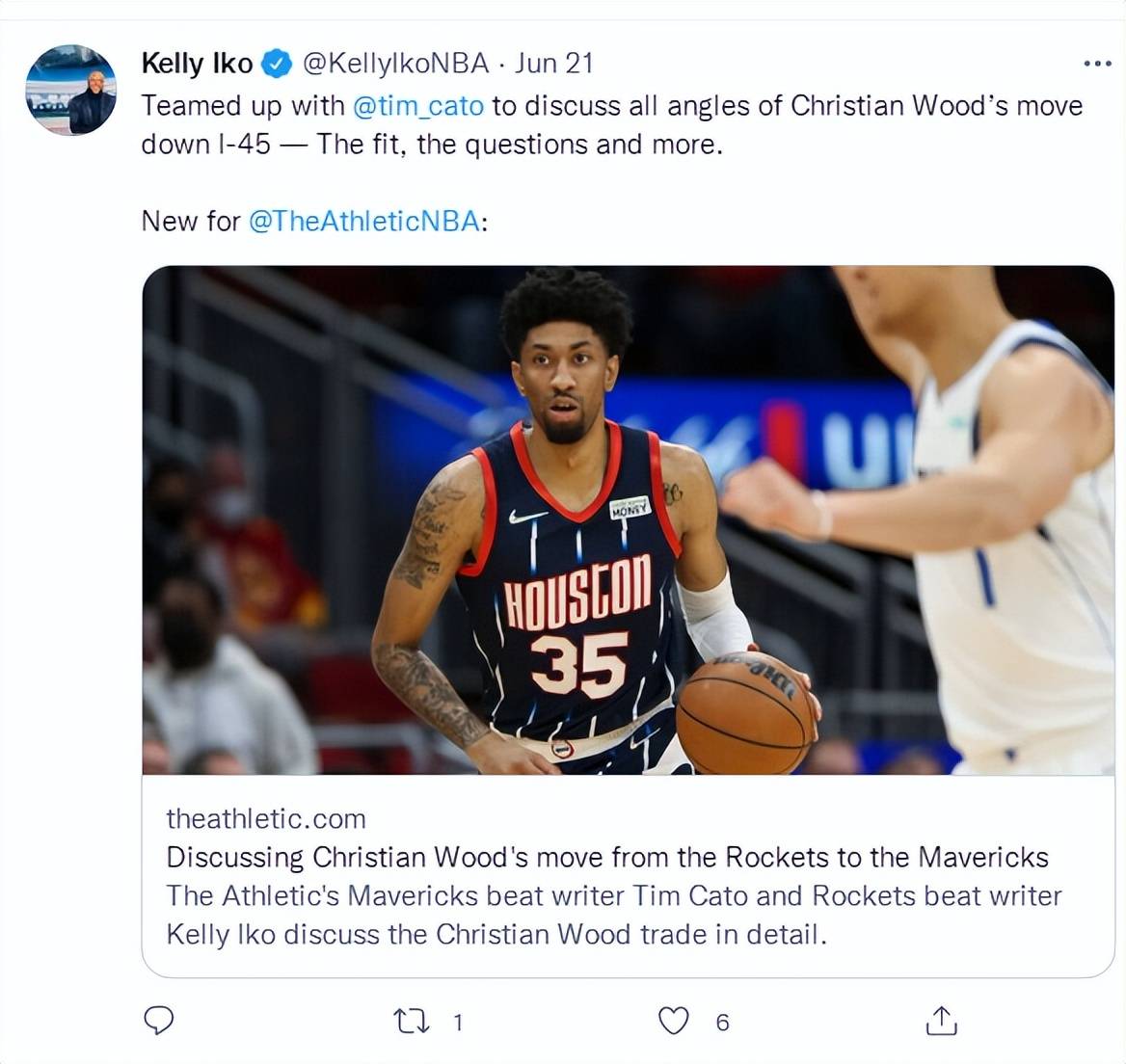
Task: Click the blue verified badge beside Kelly Iko
Action: [x=277, y=64]
